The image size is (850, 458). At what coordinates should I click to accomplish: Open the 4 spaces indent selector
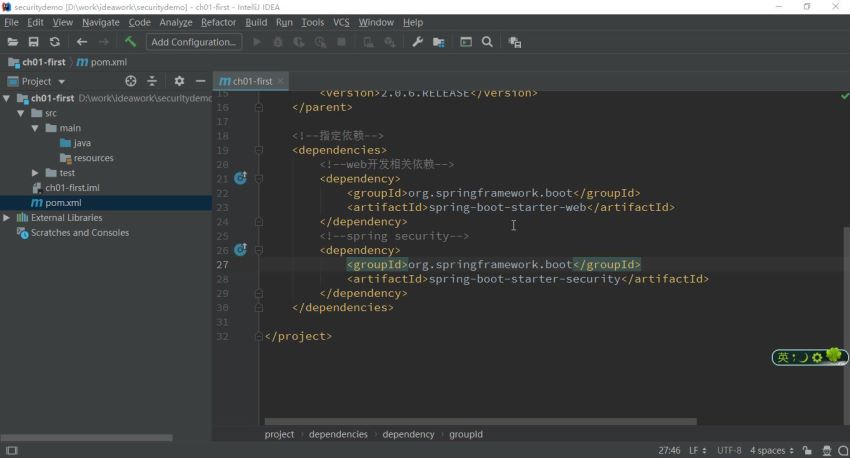(x=772, y=450)
